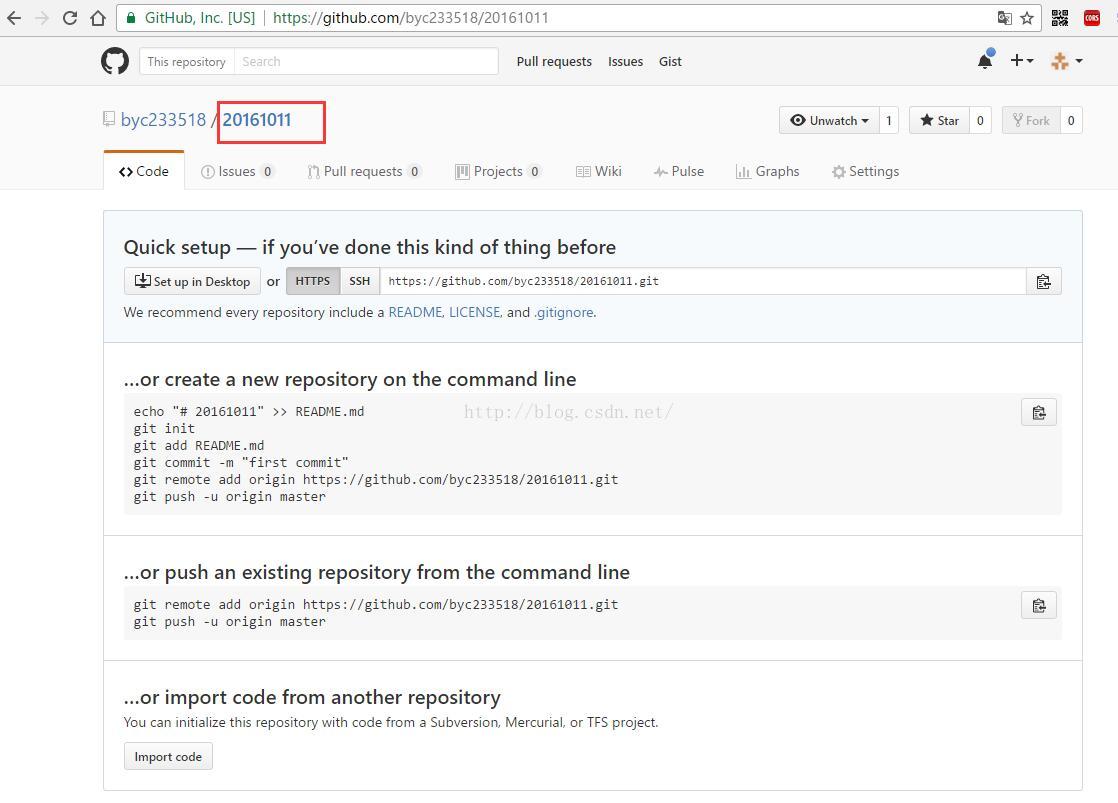Copy the quick setup clone URL
The image size is (1118, 803).
pyautogui.click(x=1044, y=281)
